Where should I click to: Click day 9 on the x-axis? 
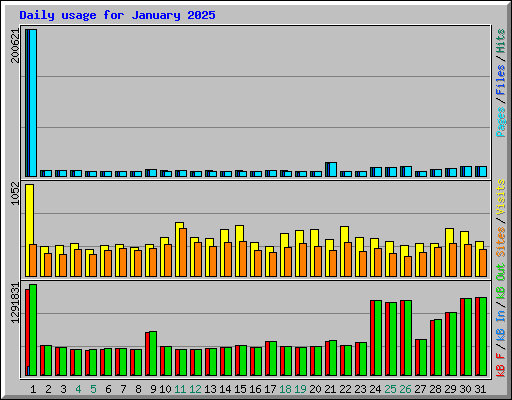tap(153, 389)
